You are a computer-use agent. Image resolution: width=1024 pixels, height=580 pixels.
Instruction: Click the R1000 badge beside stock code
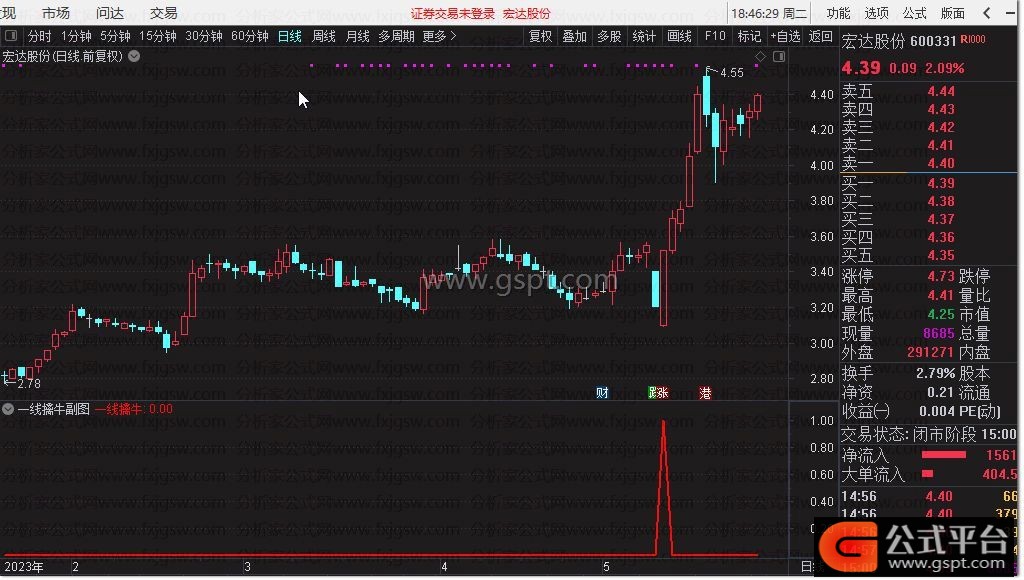pyautogui.click(x=973, y=40)
